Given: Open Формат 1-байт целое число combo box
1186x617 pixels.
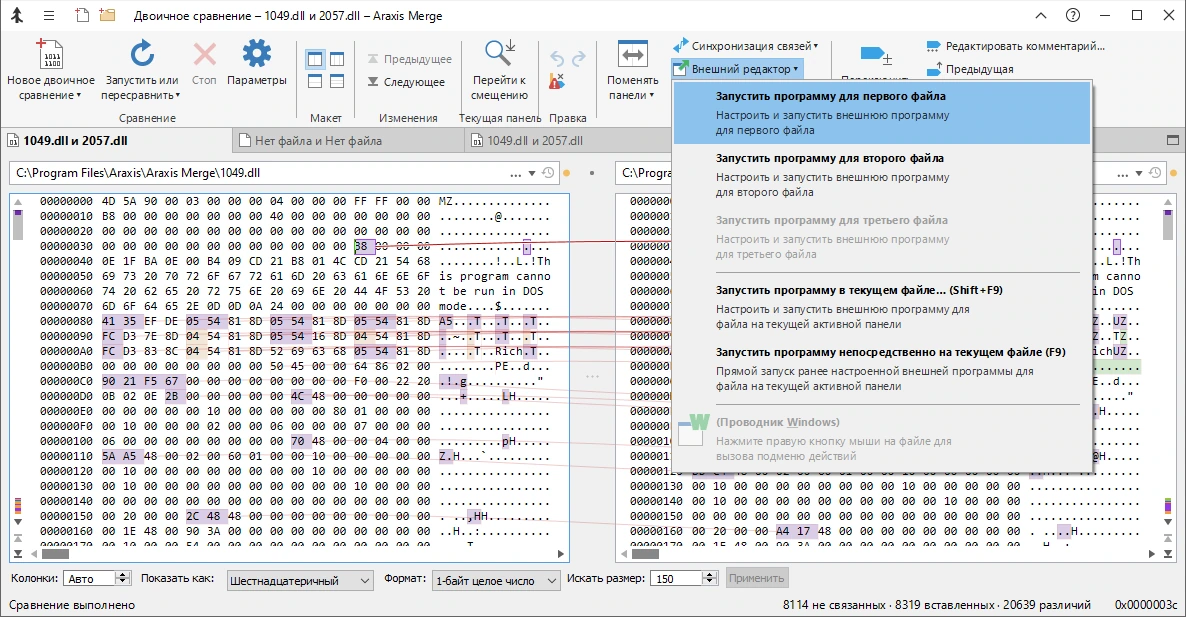Looking at the screenshot, I should pos(495,580).
